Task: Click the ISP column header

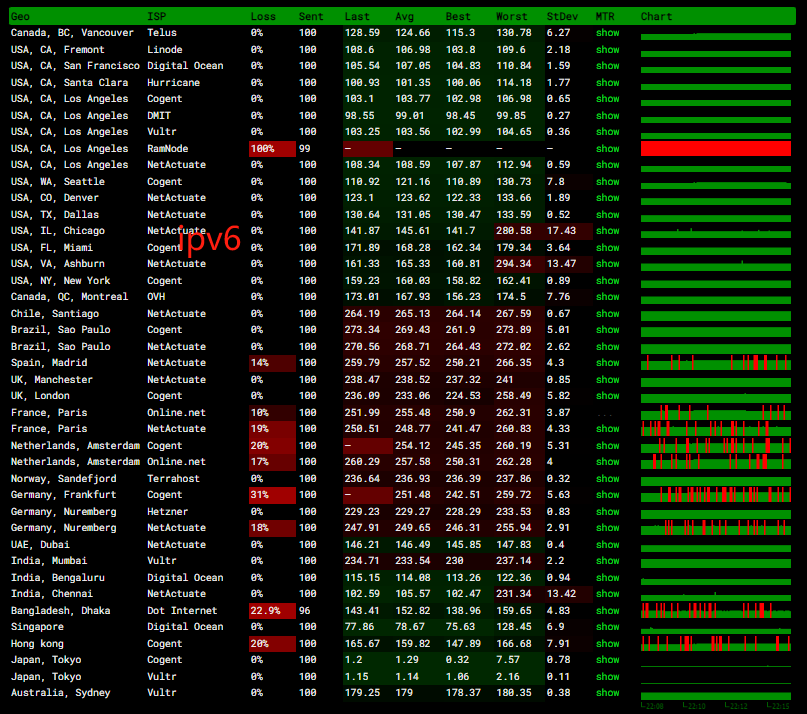Action: coord(156,16)
